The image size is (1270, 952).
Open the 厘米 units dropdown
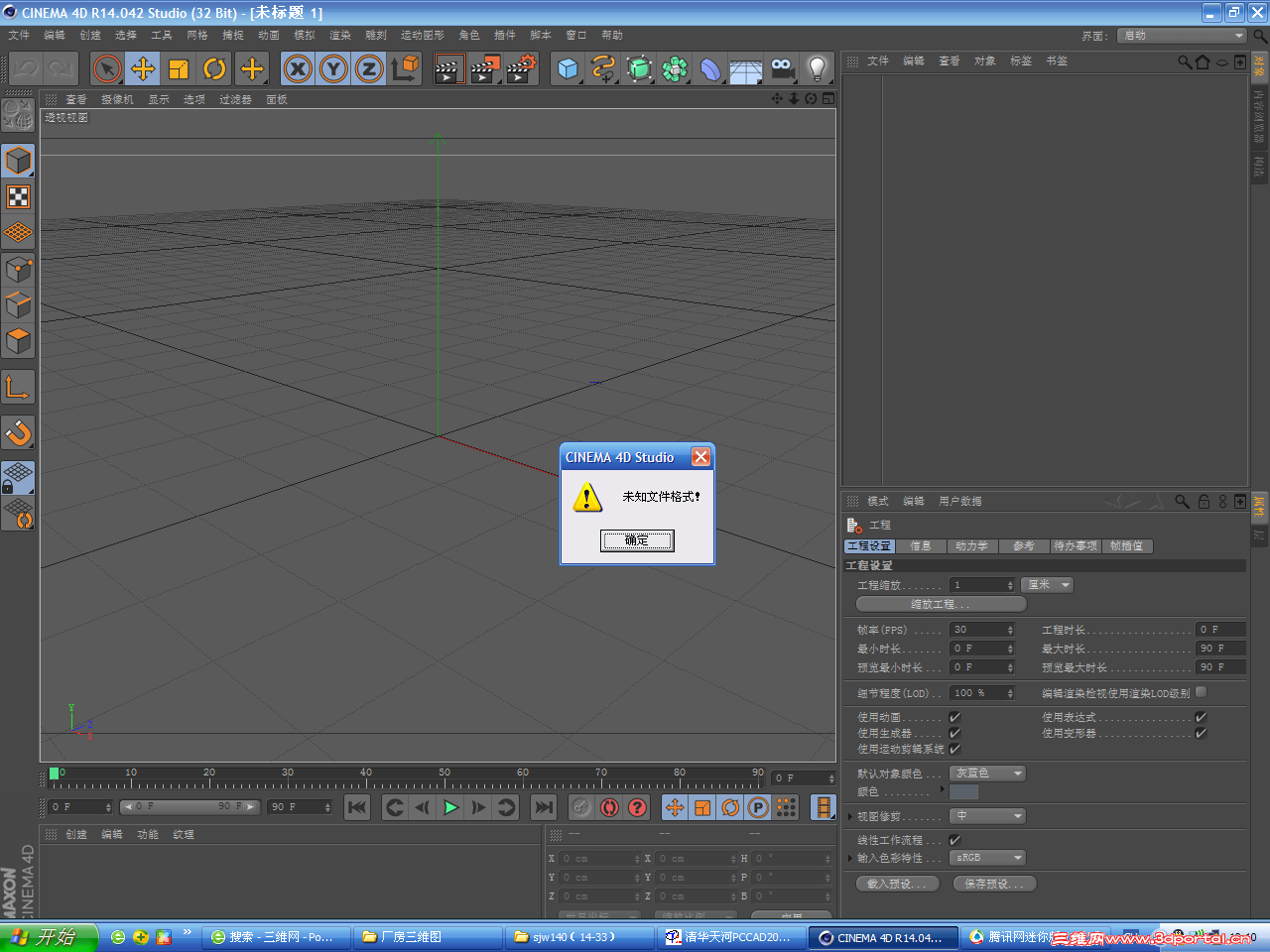pos(1048,585)
